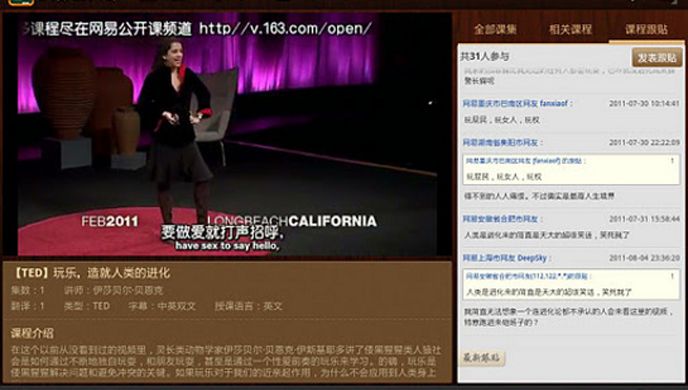Click the quoted 合肥市网友 原贴 box in DeepSky's reply
The width and height of the screenshot is (688, 390).
pyautogui.click(x=571, y=284)
